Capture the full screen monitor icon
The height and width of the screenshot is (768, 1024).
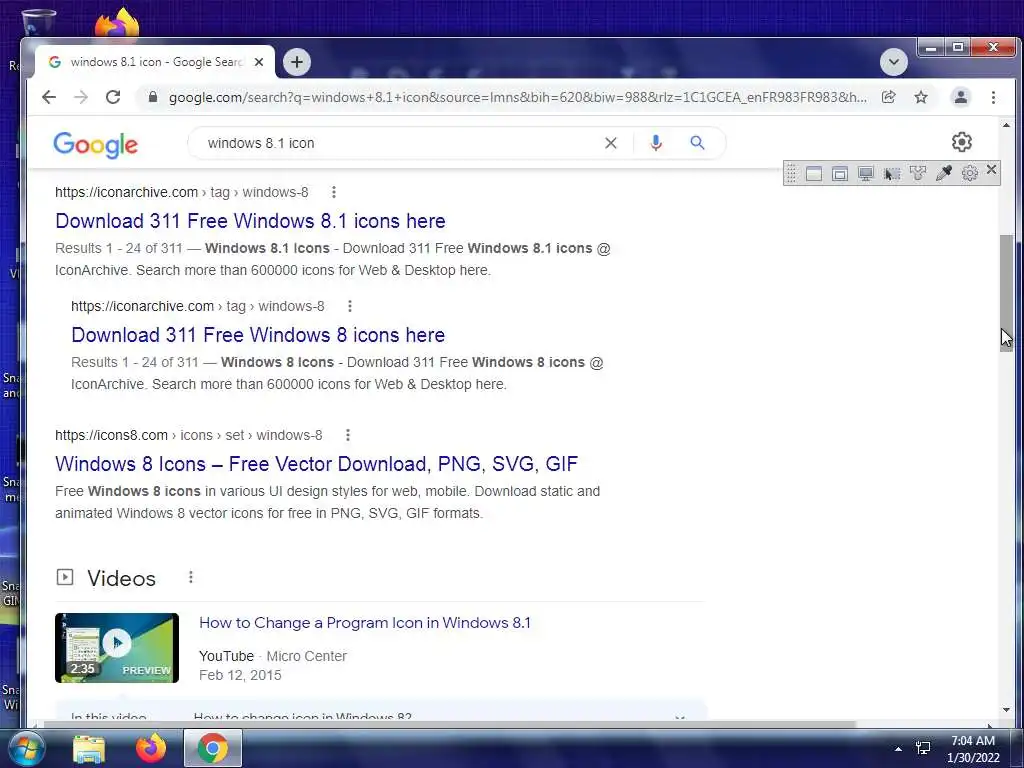click(x=866, y=174)
